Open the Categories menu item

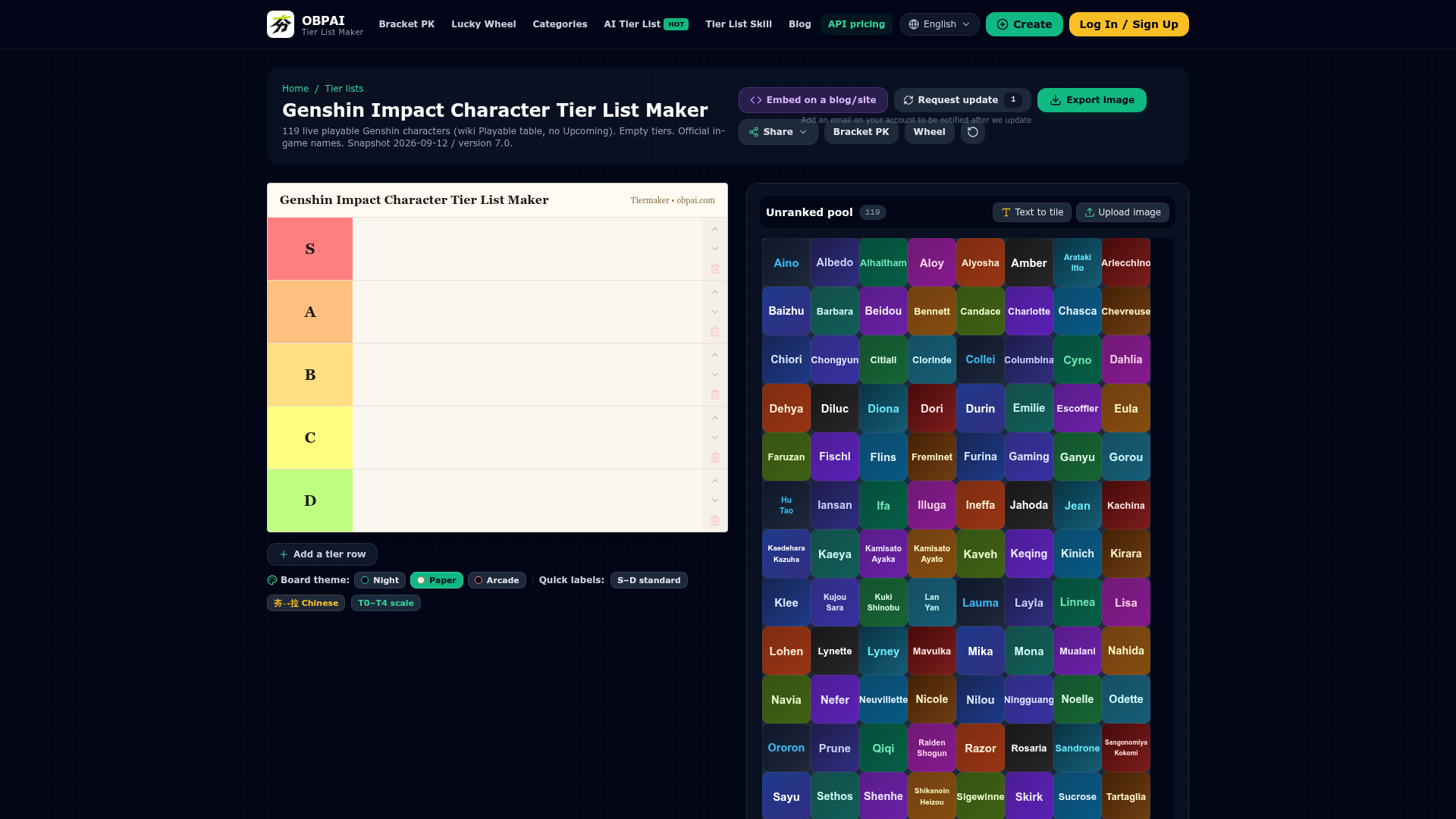[x=560, y=24]
